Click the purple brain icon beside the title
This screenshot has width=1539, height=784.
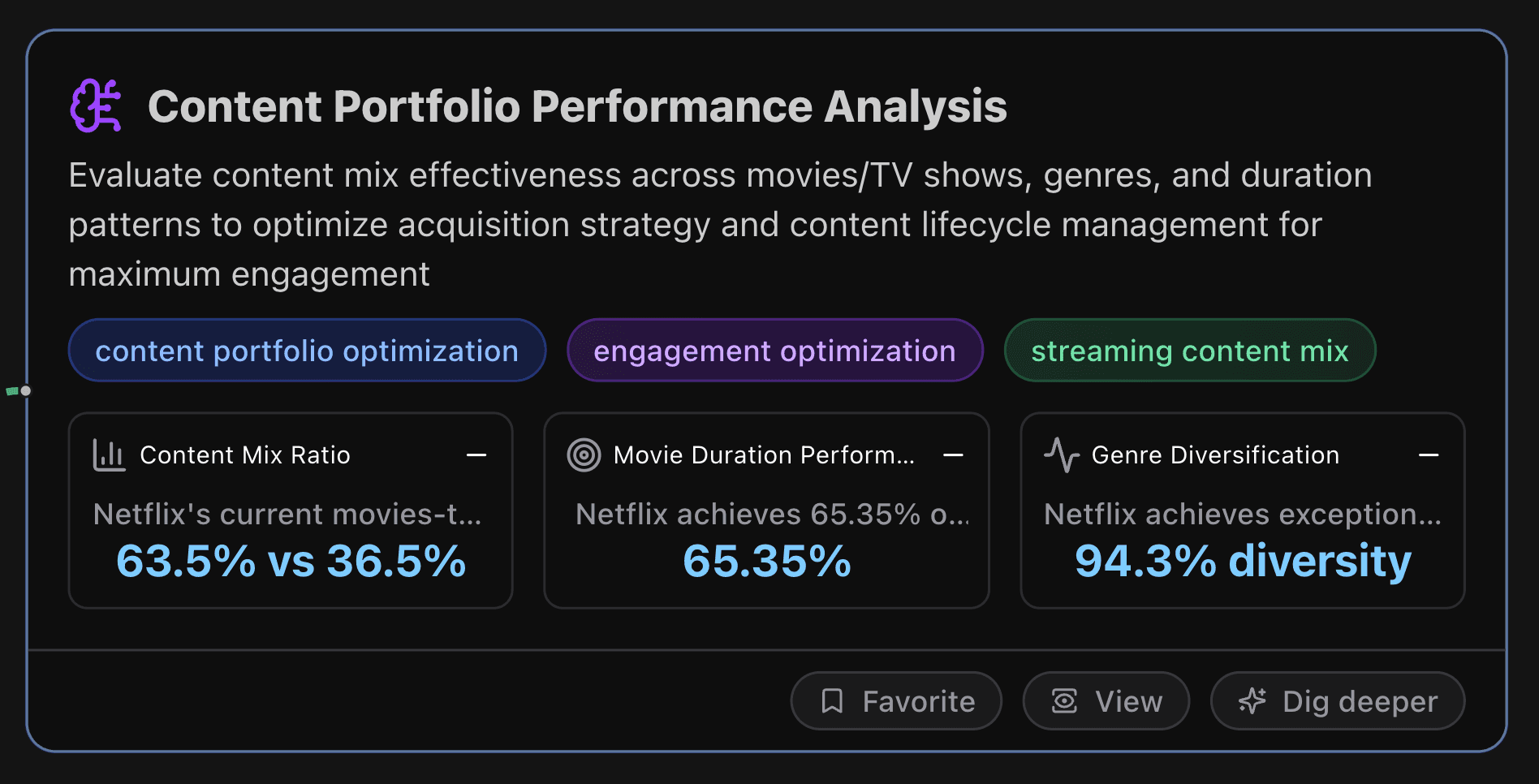96,105
